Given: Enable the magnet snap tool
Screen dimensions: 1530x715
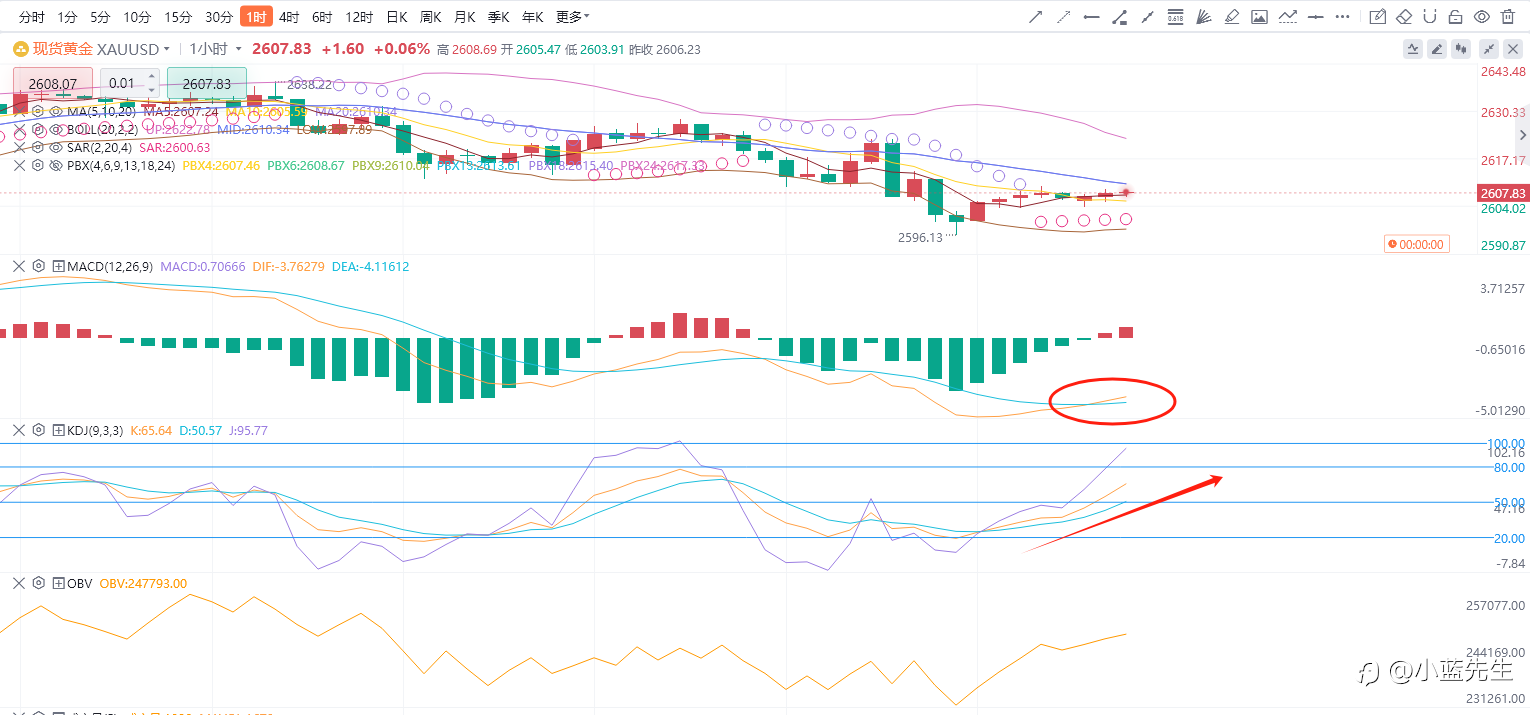Looking at the screenshot, I should tap(1430, 16).
